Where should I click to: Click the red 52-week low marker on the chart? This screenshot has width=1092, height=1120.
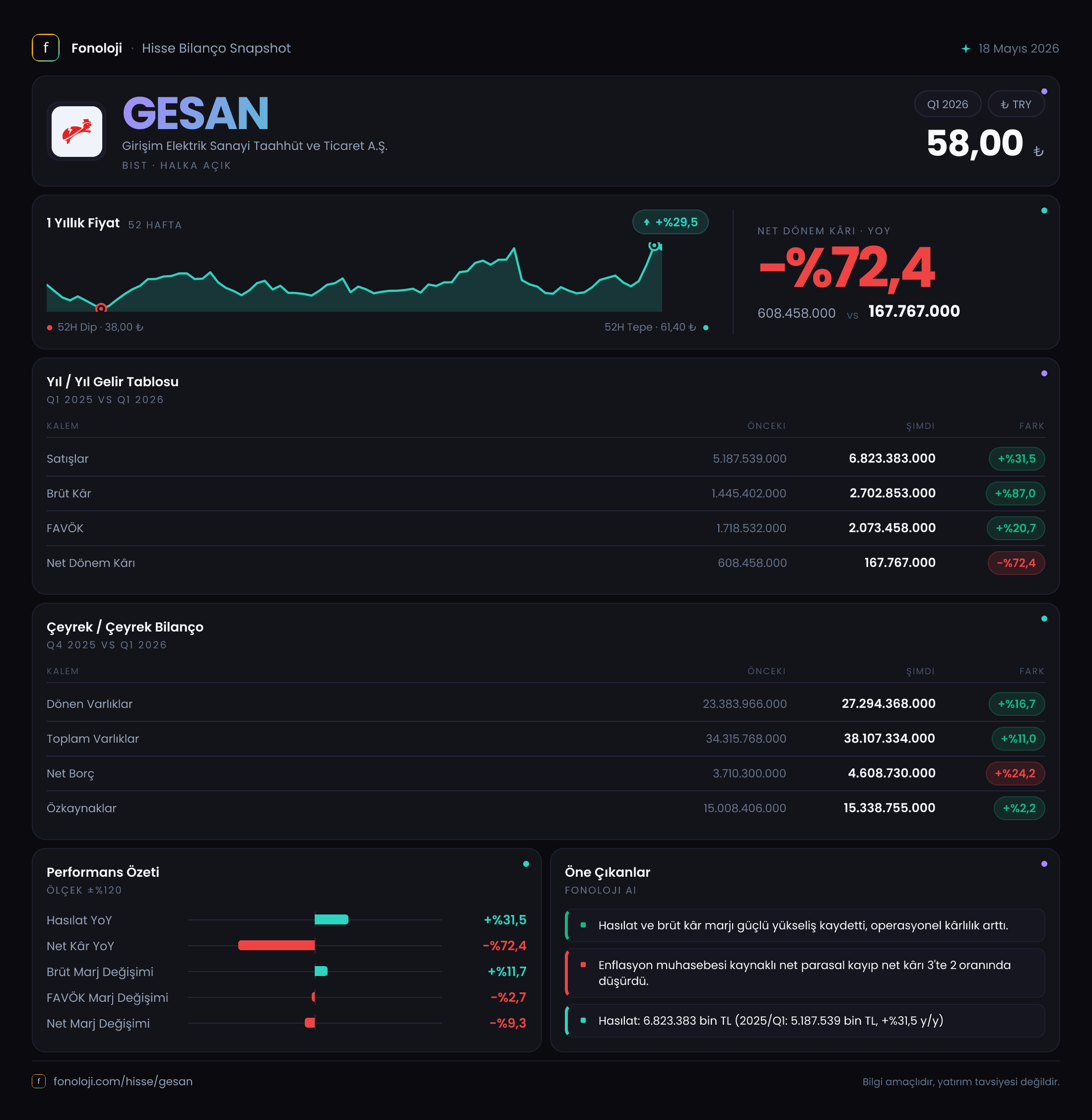click(x=101, y=308)
